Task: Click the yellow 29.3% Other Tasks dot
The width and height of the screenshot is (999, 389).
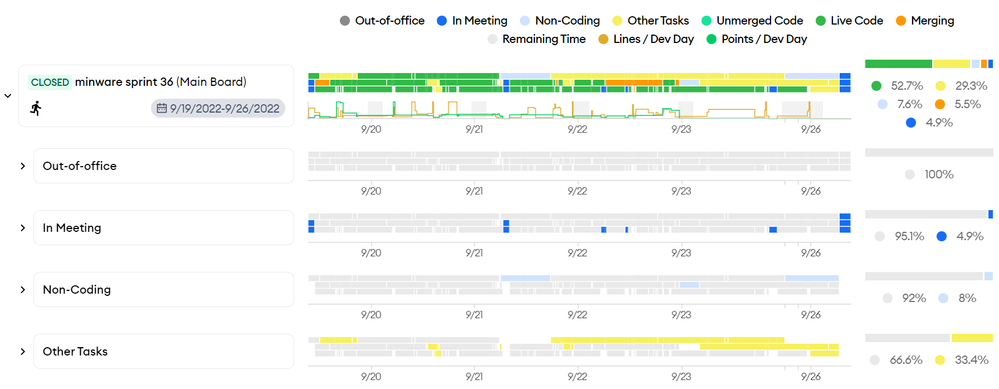Action: click(x=940, y=85)
